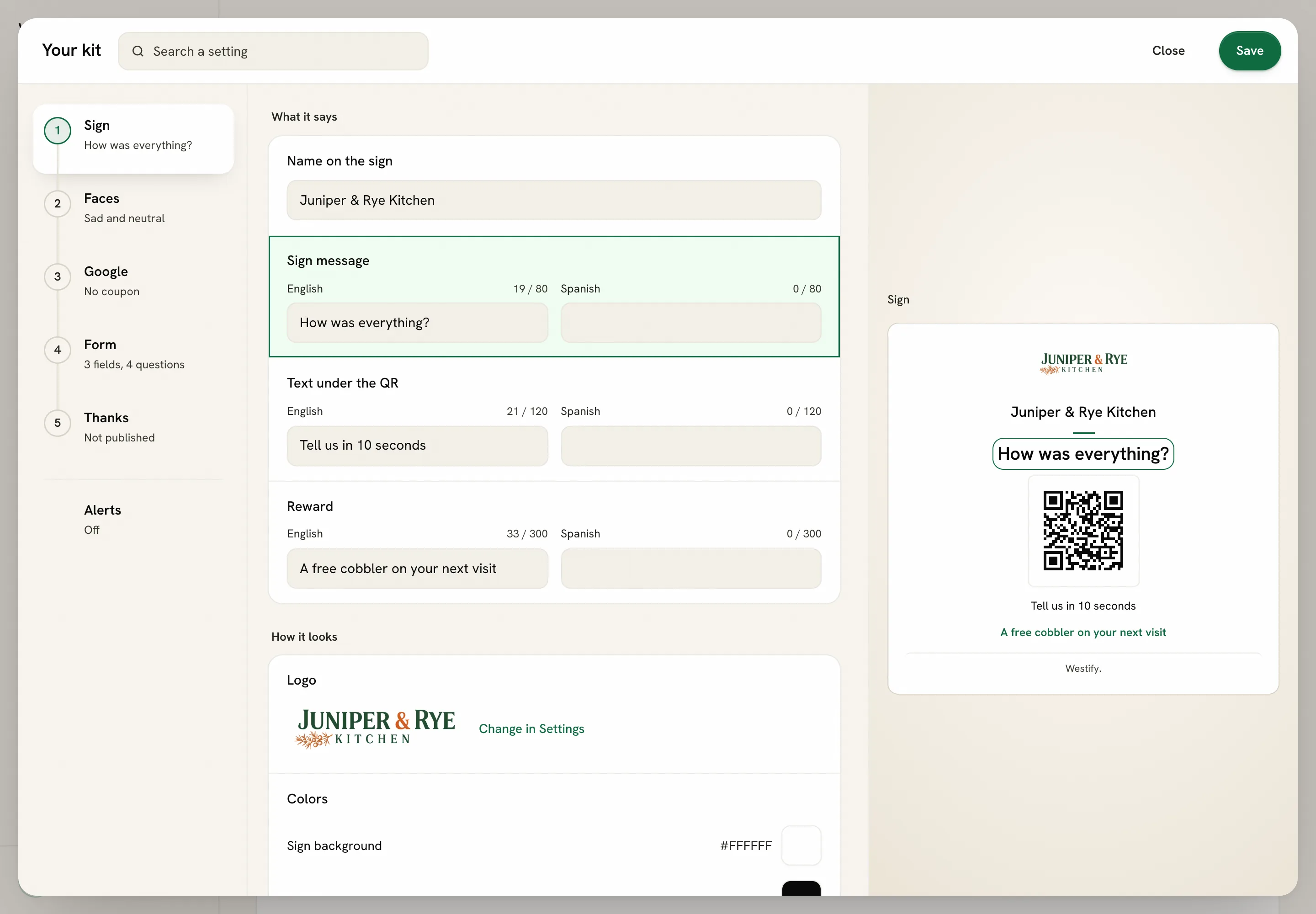The height and width of the screenshot is (914, 1316).
Task: Save the kit
Action: coord(1250,51)
